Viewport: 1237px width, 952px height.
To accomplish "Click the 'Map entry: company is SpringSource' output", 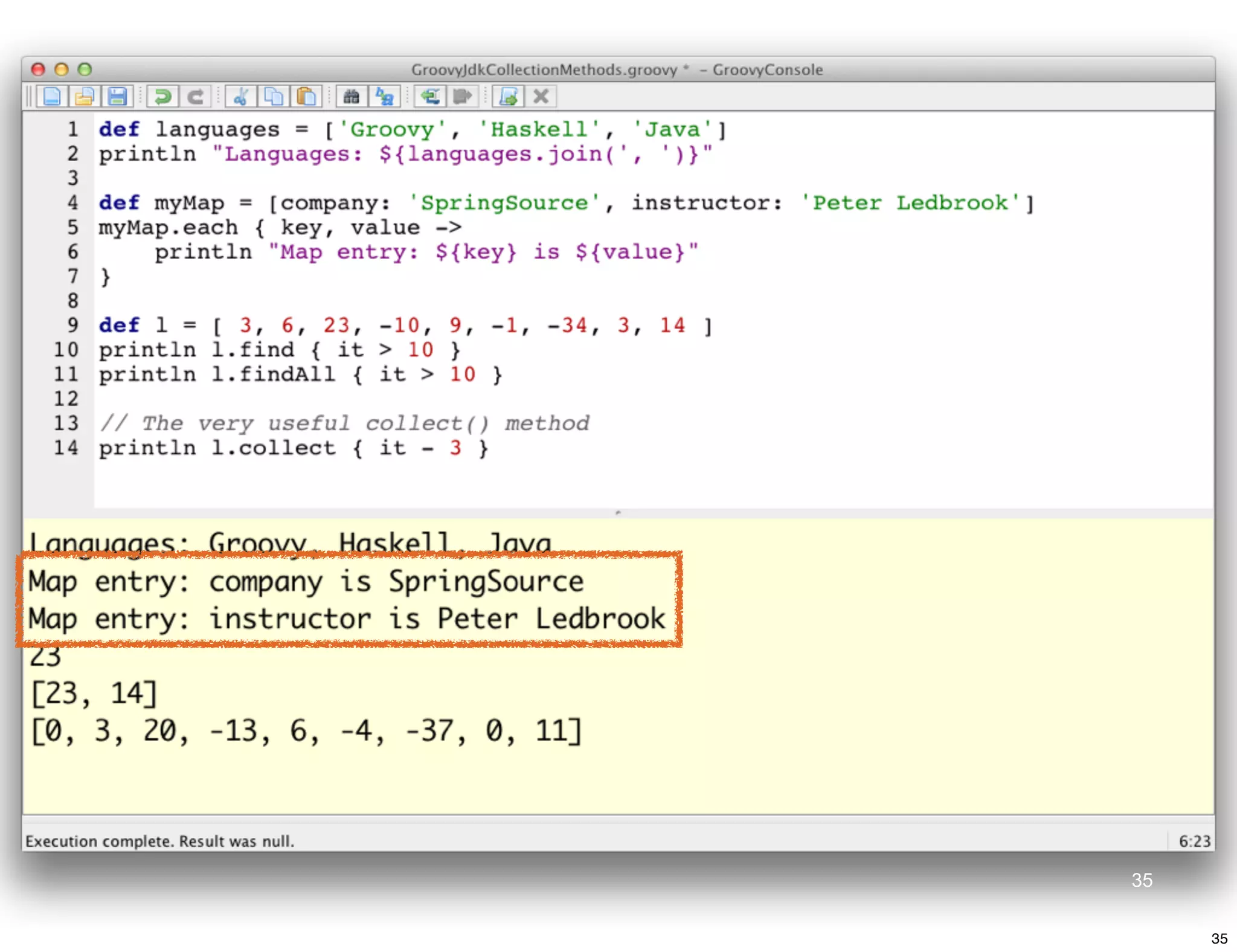I will point(306,582).
